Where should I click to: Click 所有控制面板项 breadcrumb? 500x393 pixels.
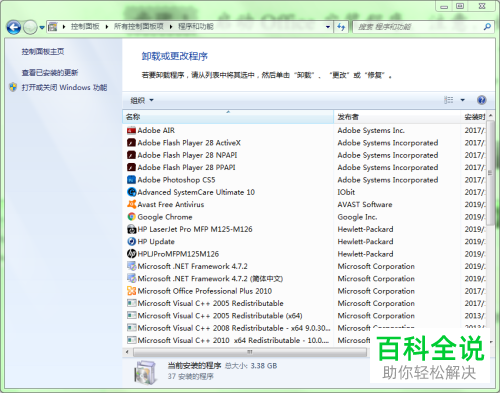[x=139, y=27]
